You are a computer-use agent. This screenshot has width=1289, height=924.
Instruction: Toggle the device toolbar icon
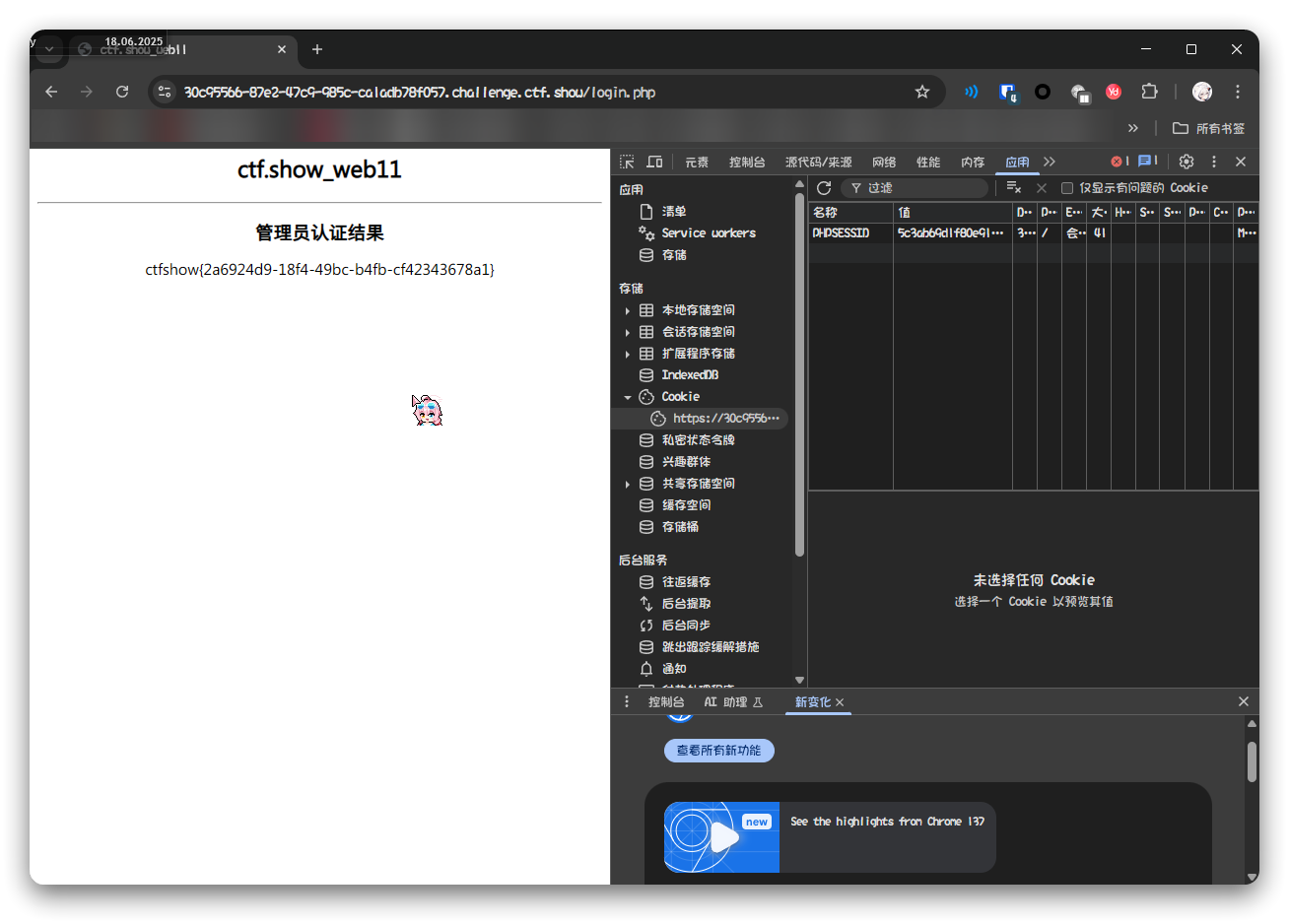[x=654, y=162]
